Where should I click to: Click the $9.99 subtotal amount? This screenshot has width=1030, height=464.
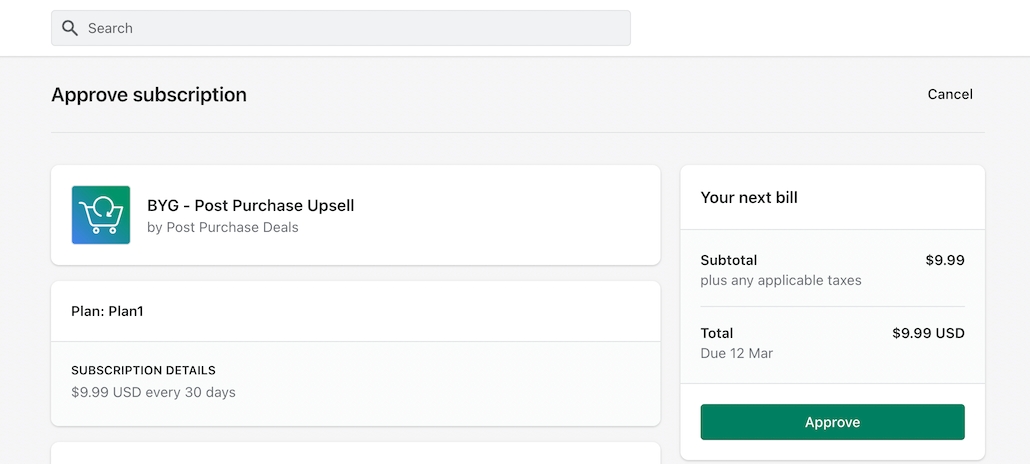coord(944,260)
